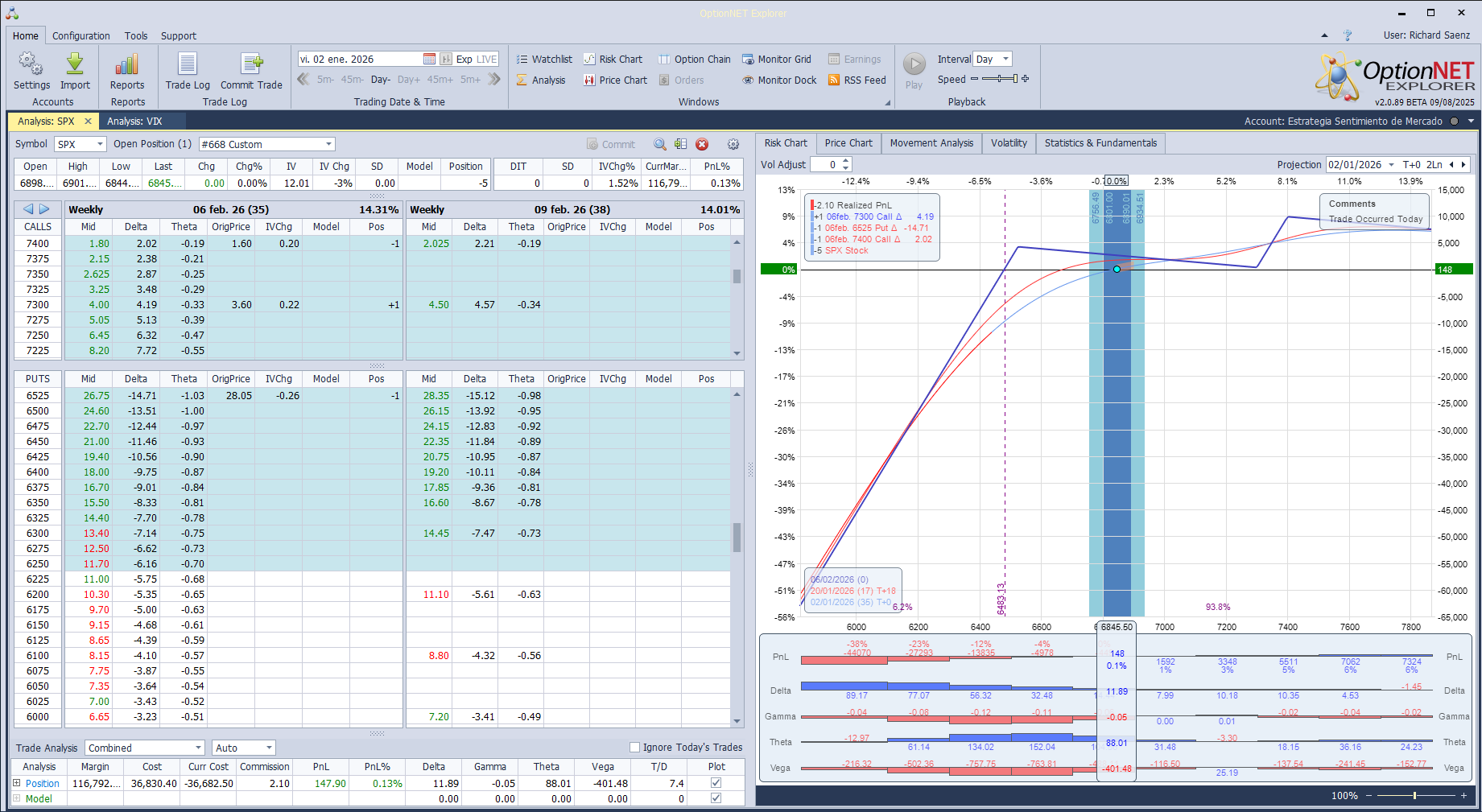1482x812 pixels.
Task: Open the Option Chain window
Action: click(694, 59)
